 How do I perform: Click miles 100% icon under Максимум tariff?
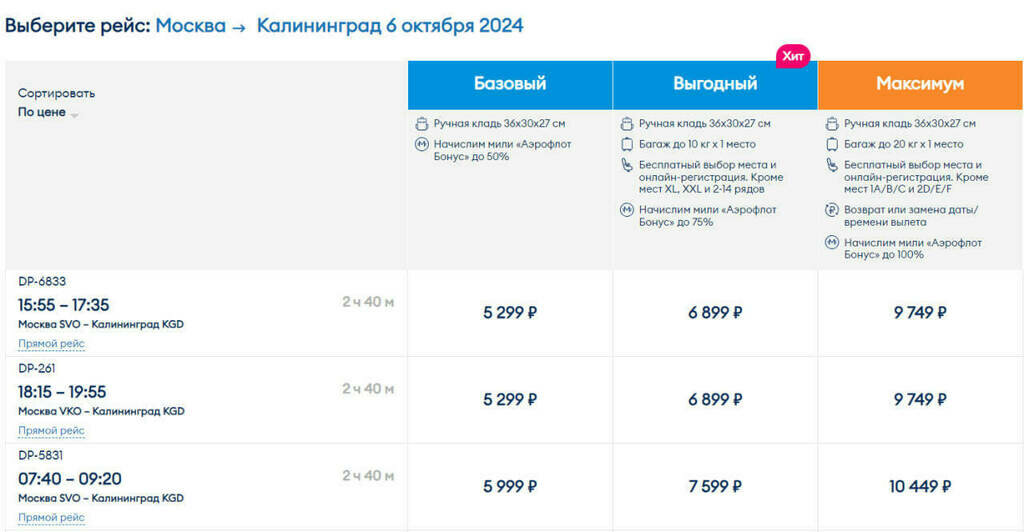tap(832, 243)
